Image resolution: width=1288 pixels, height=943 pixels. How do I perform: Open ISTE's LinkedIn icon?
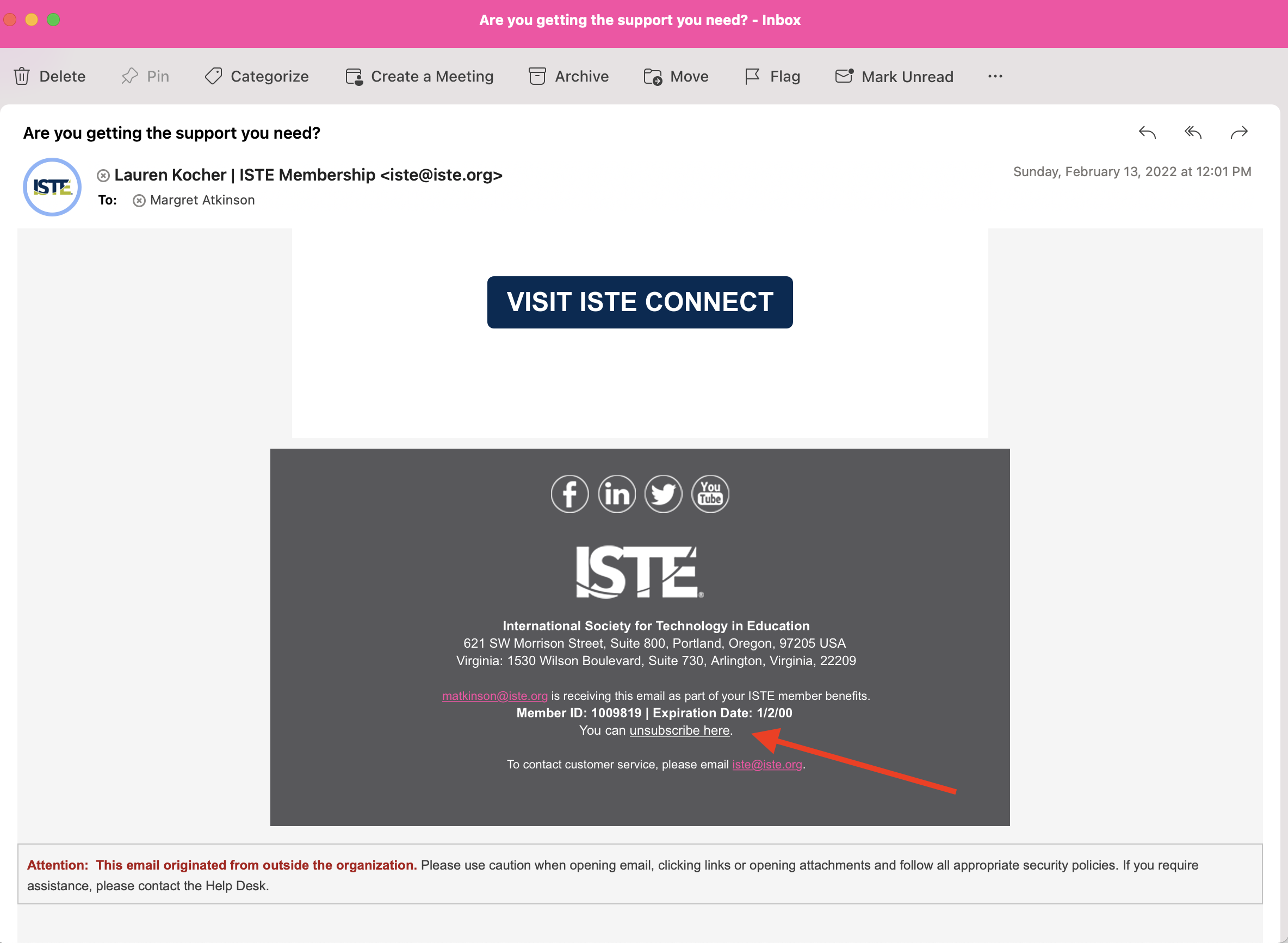click(x=617, y=494)
